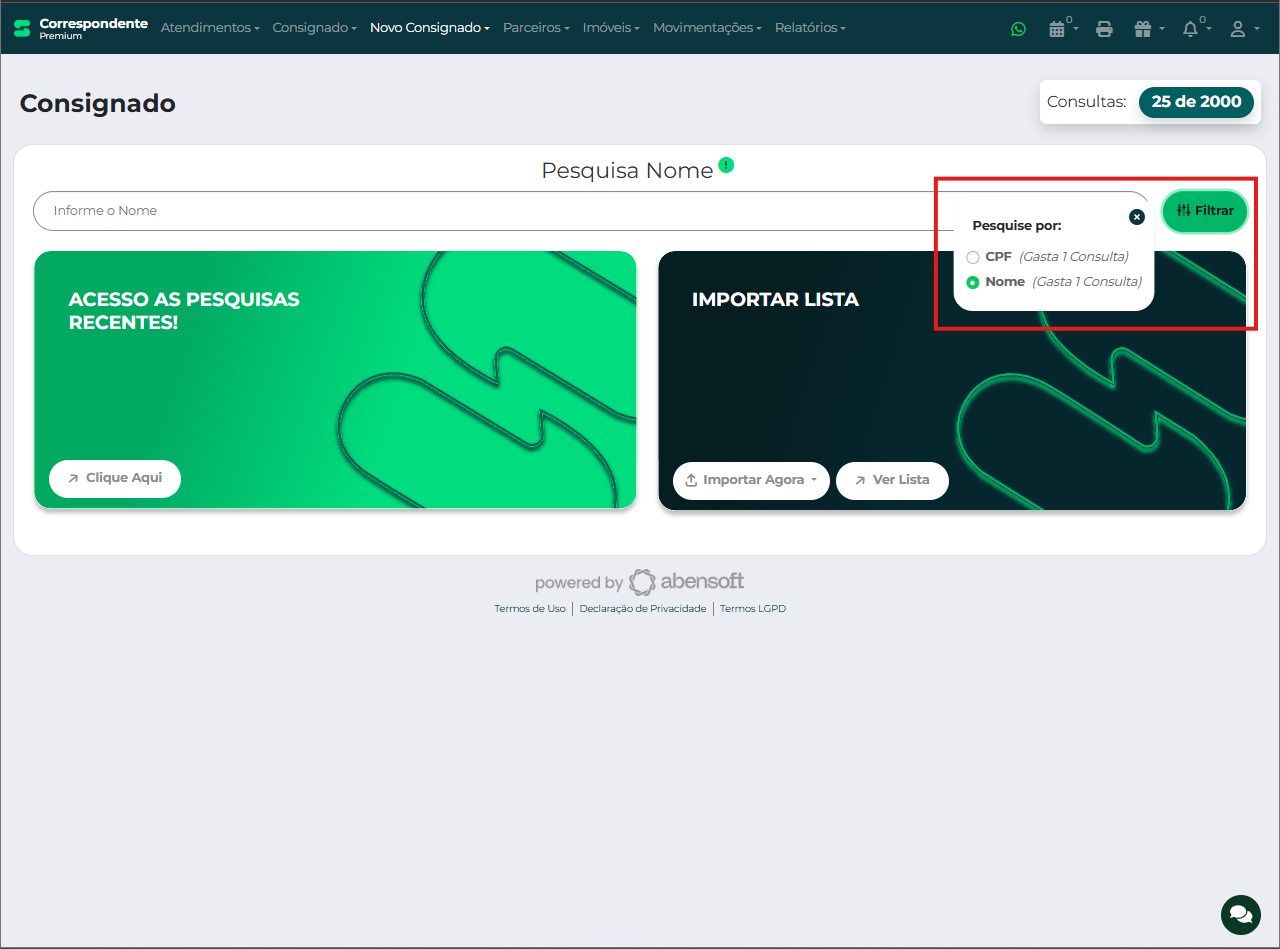Open the user profile icon menu

pos(1240,29)
